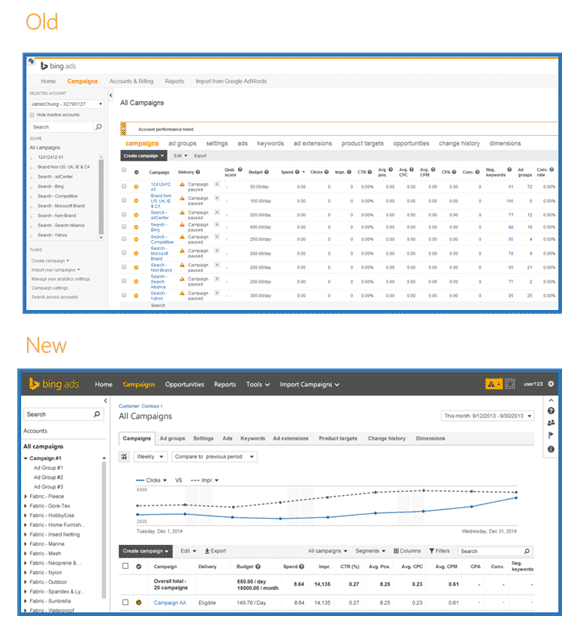Click the info icon in New right rail
Viewport: 578px width, 626px height.
(551, 449)
